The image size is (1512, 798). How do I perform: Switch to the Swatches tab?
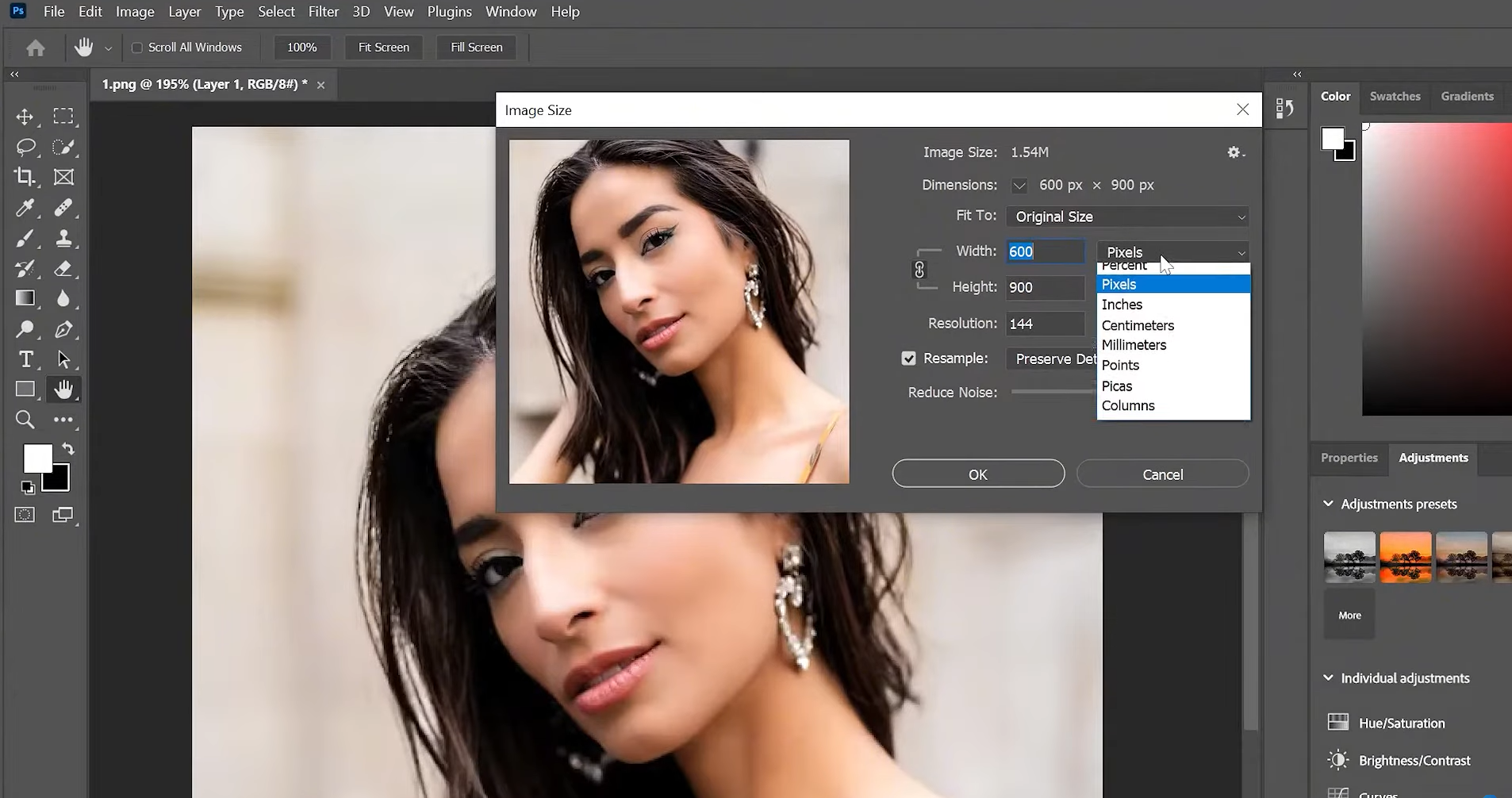(1394, 95)
